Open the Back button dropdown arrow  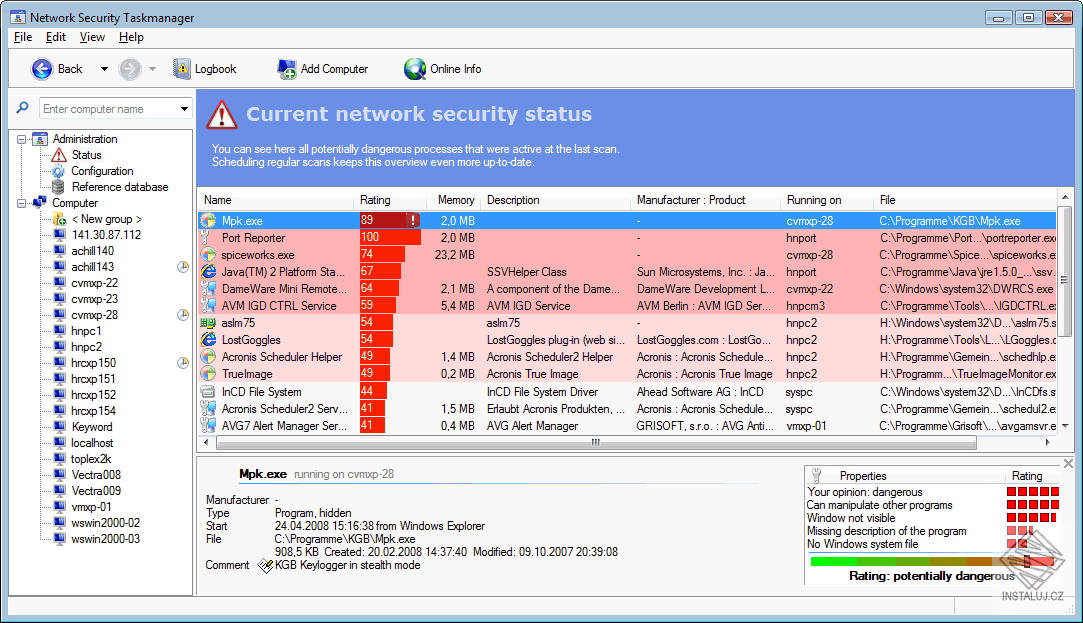pos(102,68)
